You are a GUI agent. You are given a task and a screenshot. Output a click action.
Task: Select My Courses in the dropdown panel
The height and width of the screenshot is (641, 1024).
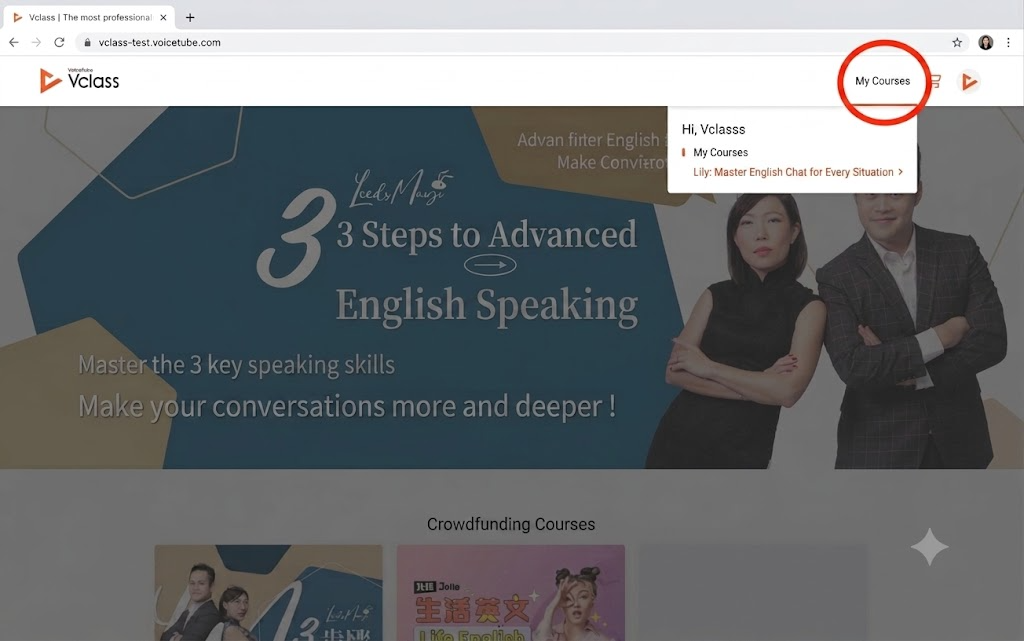(x=720, y=152)
